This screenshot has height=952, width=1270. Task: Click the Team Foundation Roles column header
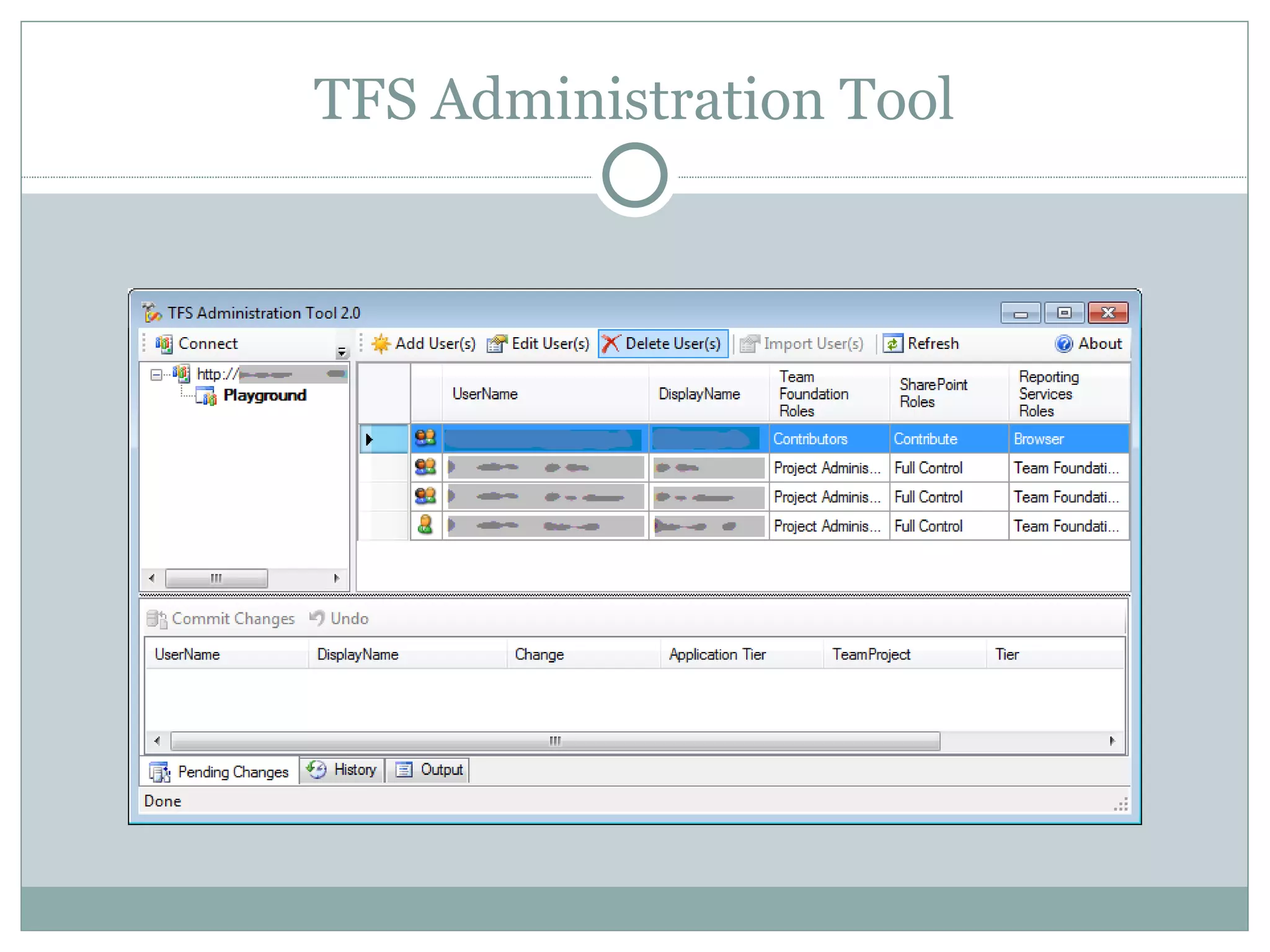pyautogui.click(x=829, y=394)
